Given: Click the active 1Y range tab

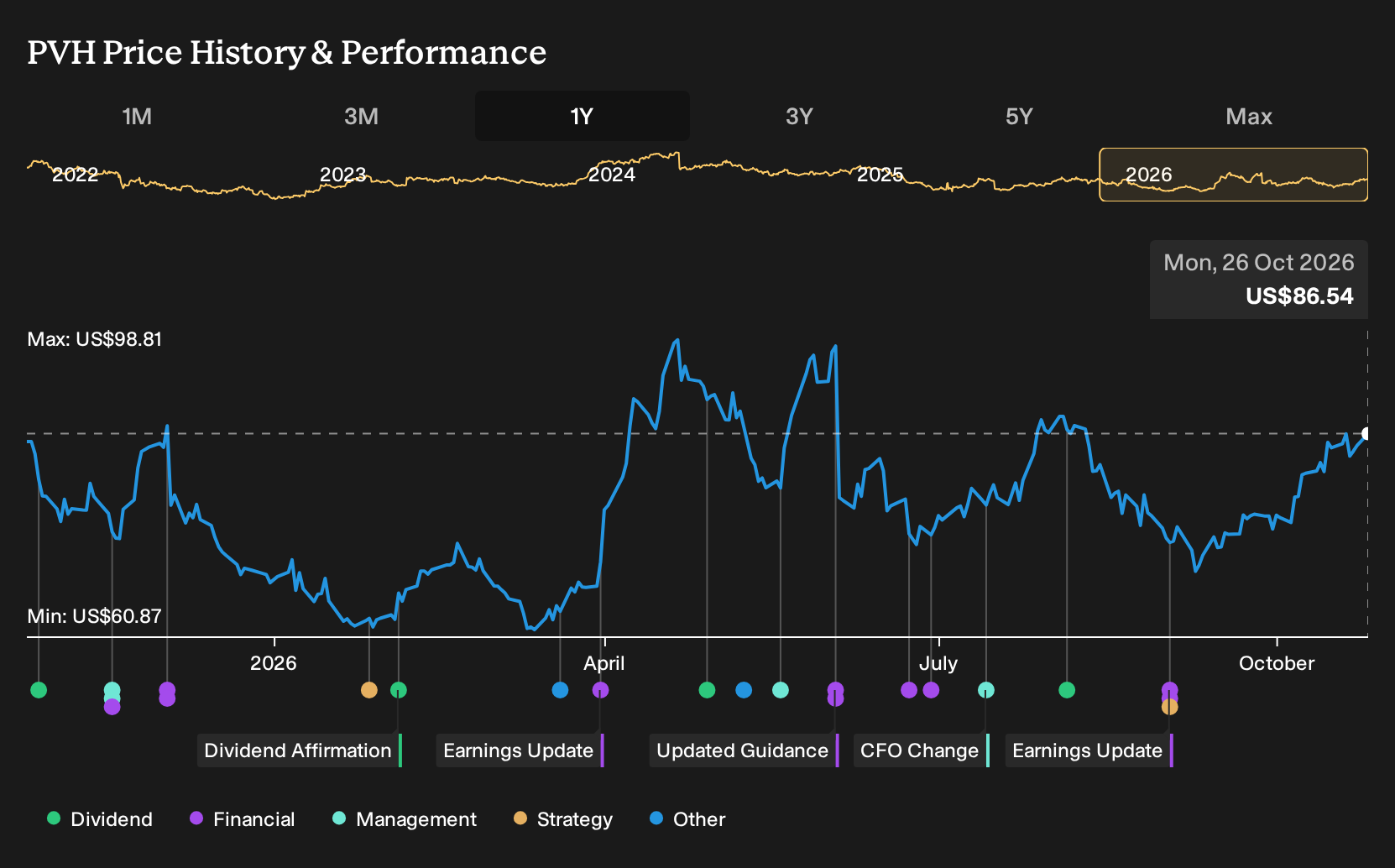Looking at the screenshot, I should click(x=582, y=116).
